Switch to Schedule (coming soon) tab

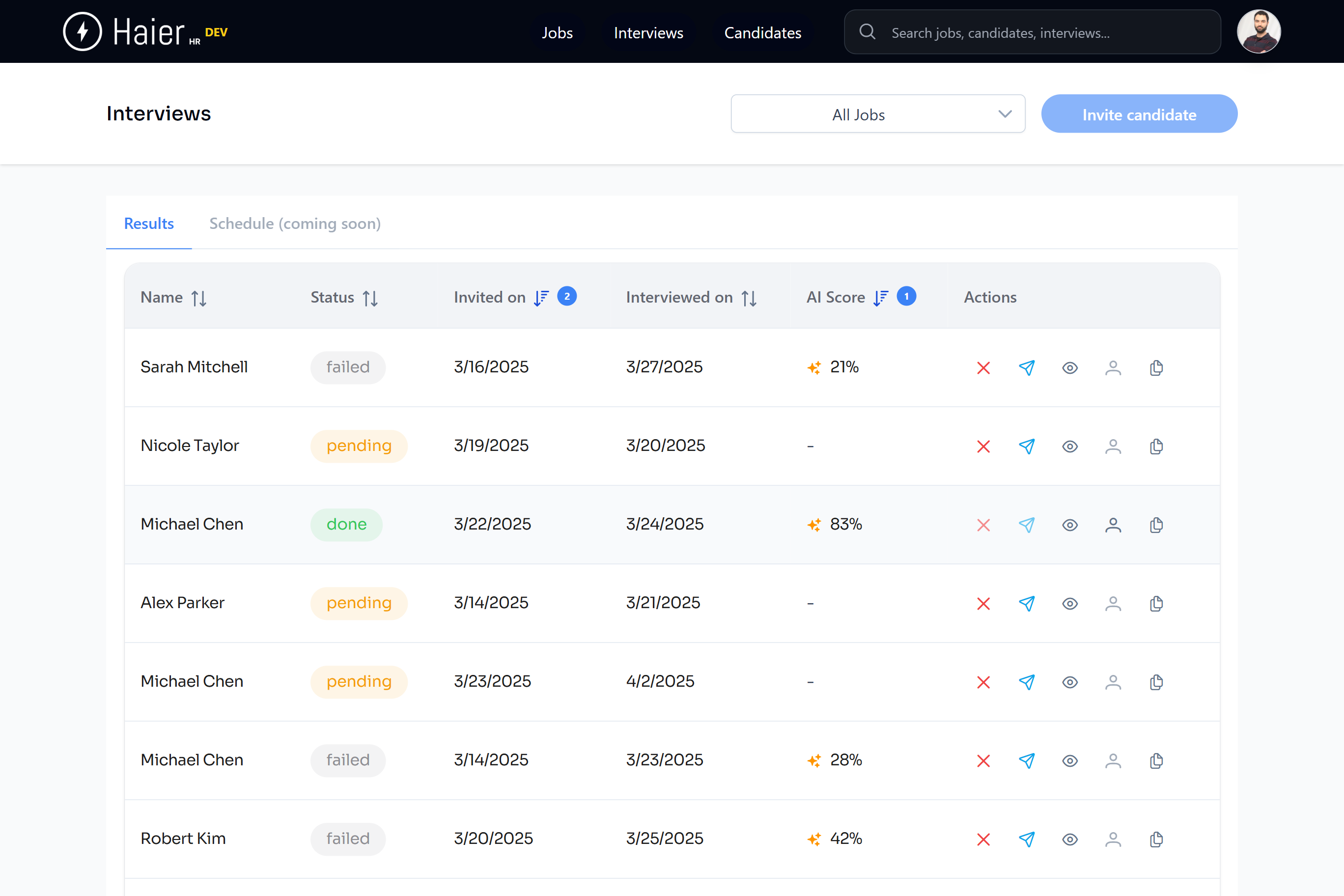pos(295,224)
